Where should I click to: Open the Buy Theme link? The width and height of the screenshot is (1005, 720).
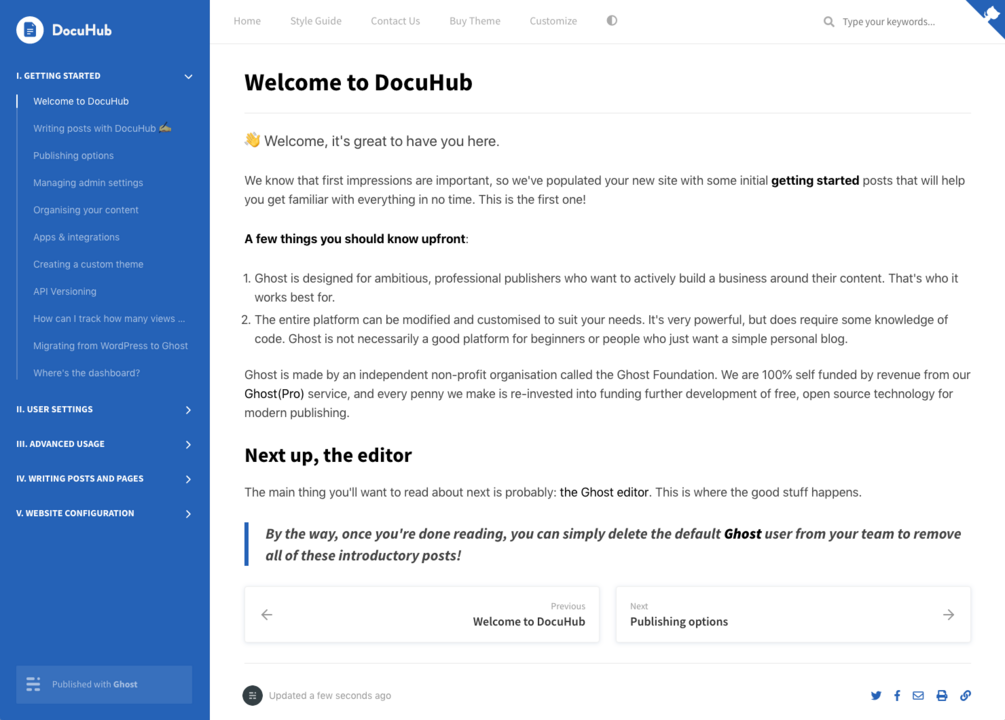tap(475, 21)
